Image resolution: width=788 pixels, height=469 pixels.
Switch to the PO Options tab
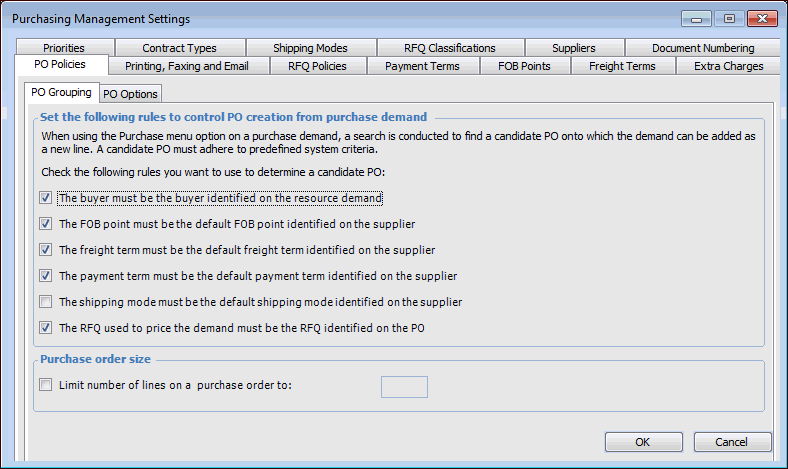pos(130,94)
